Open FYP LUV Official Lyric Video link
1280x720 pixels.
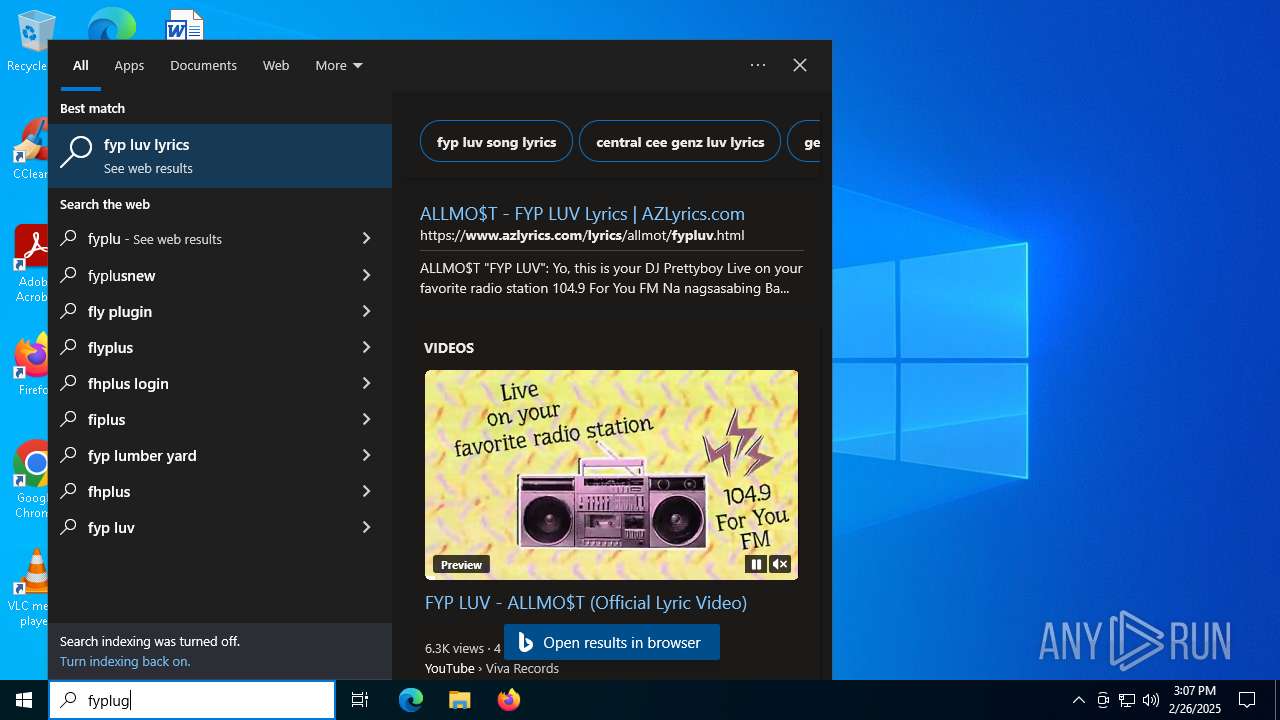pyautogui.click(x=586, y=603)
